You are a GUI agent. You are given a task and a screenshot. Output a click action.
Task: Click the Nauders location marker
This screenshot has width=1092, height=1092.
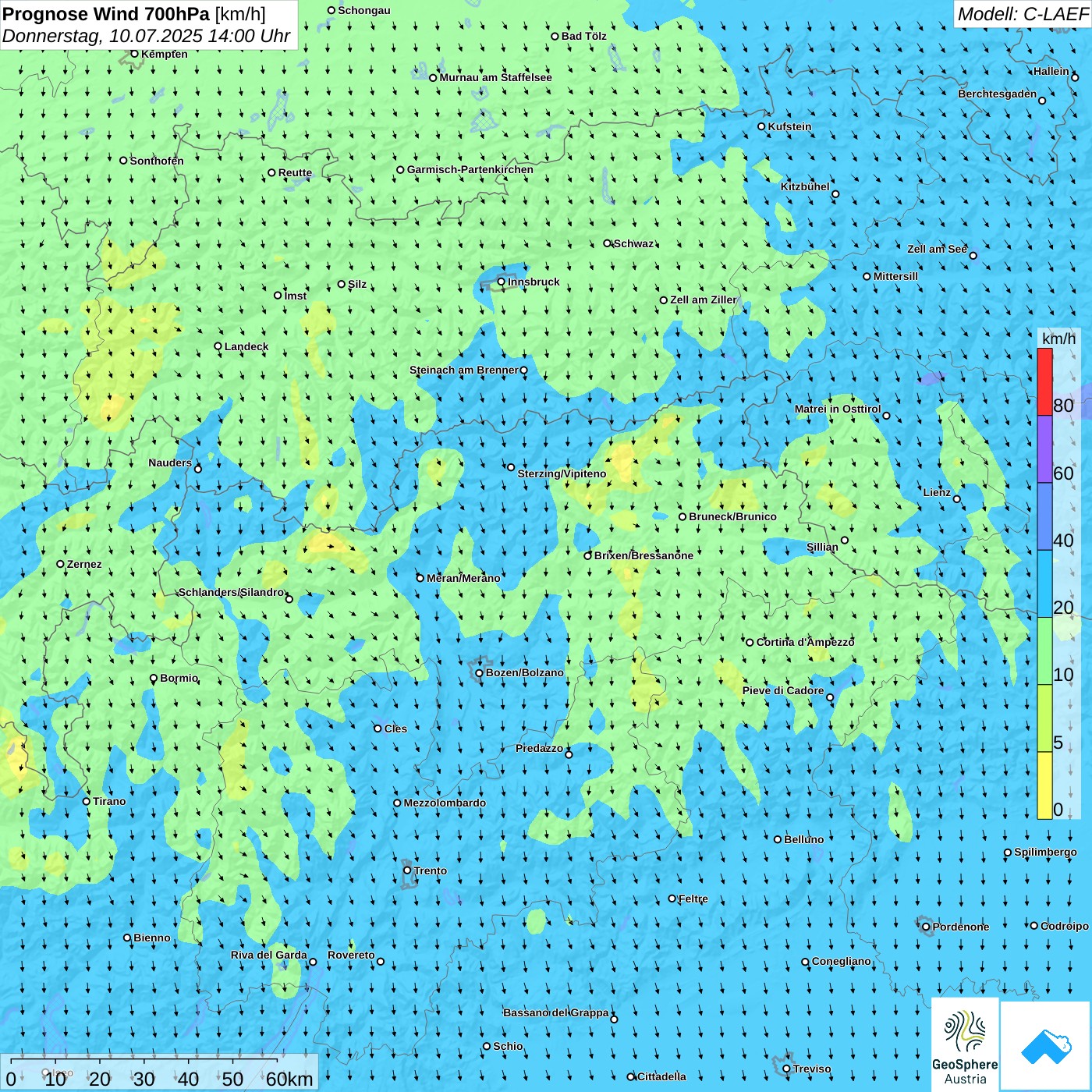[198, 469]
